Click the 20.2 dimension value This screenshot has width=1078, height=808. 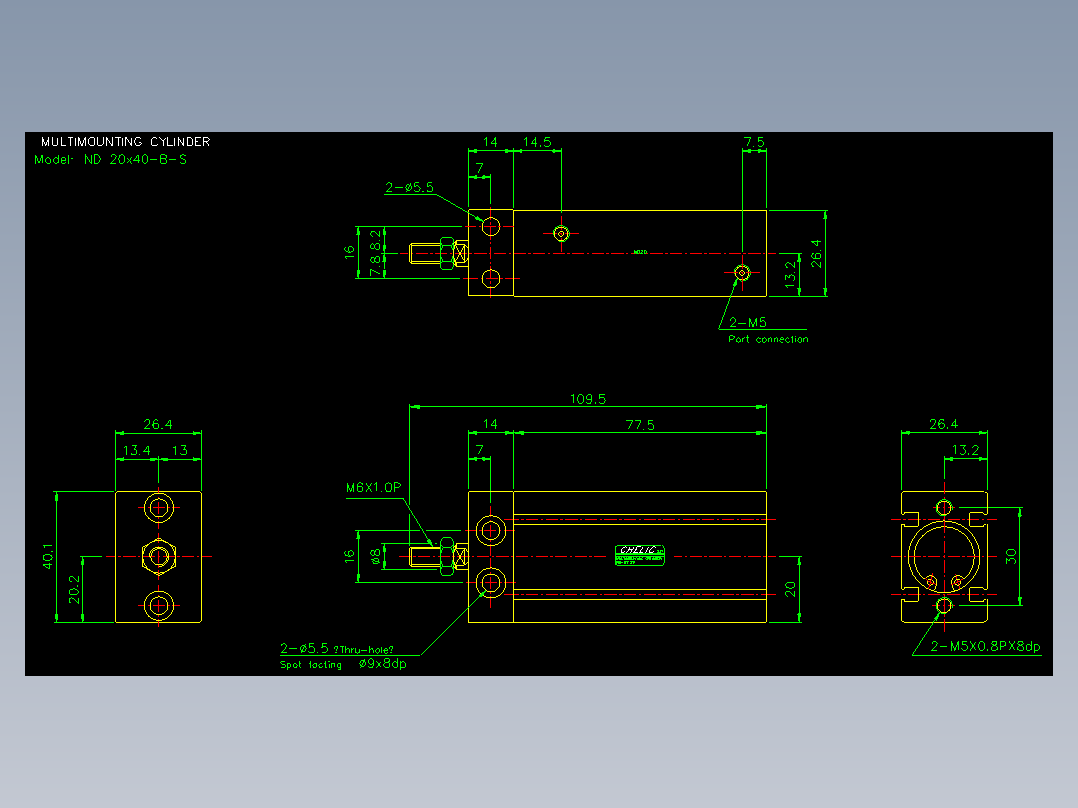(x=74, y=589)
